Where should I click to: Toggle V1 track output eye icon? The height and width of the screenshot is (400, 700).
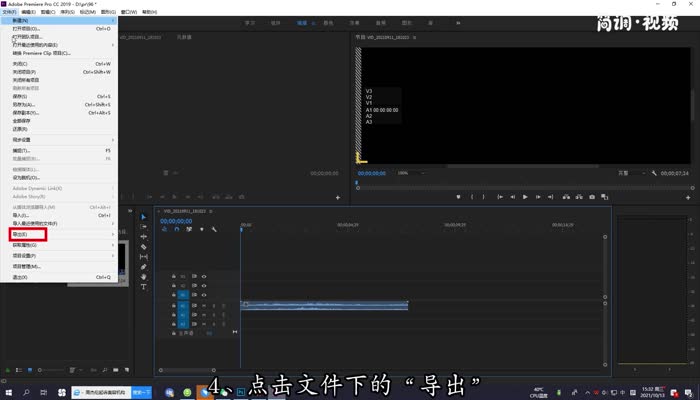point(205,295)
